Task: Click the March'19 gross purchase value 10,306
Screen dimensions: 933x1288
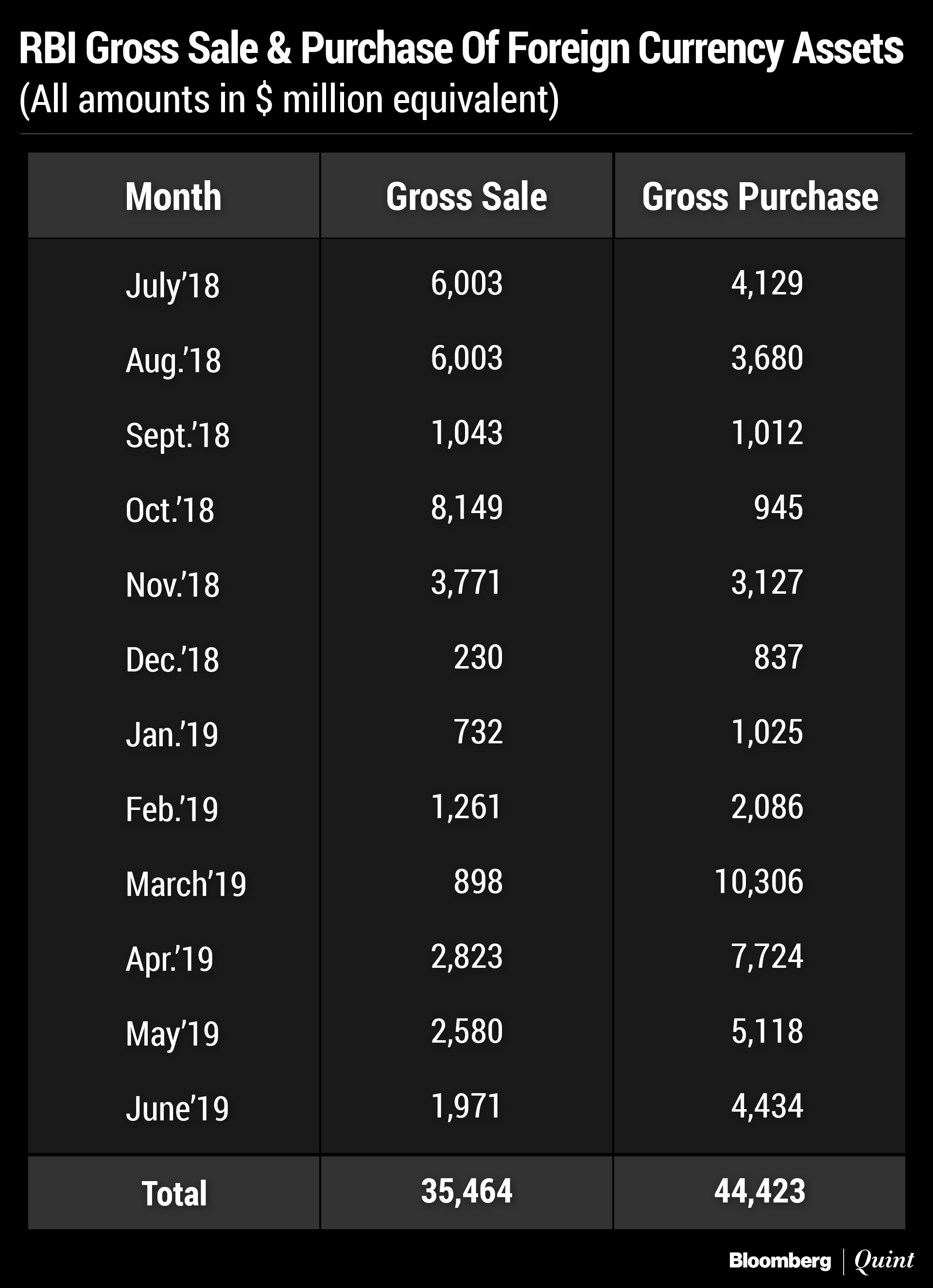Action: click(x=759, y=881)
